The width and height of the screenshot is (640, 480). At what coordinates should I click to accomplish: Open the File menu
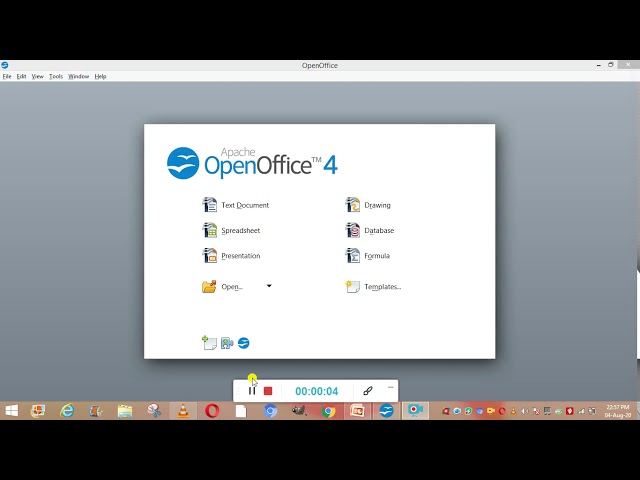point(7,76)
